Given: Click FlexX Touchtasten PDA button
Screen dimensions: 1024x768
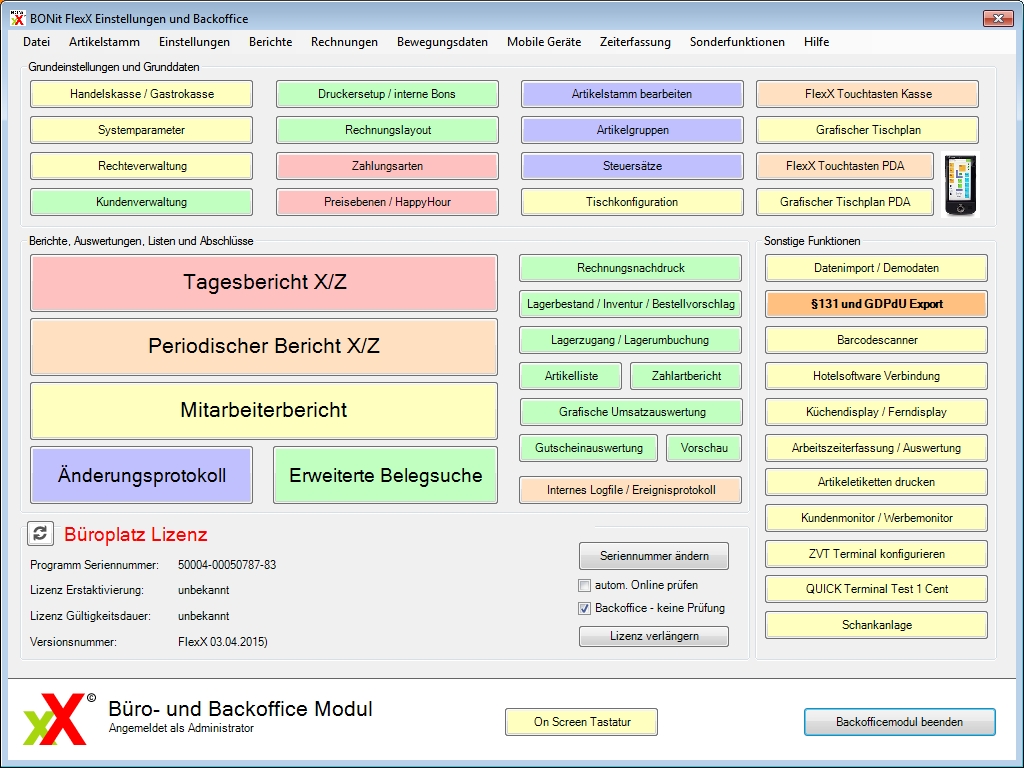Looking at the screenshot, I should [845, 166].
